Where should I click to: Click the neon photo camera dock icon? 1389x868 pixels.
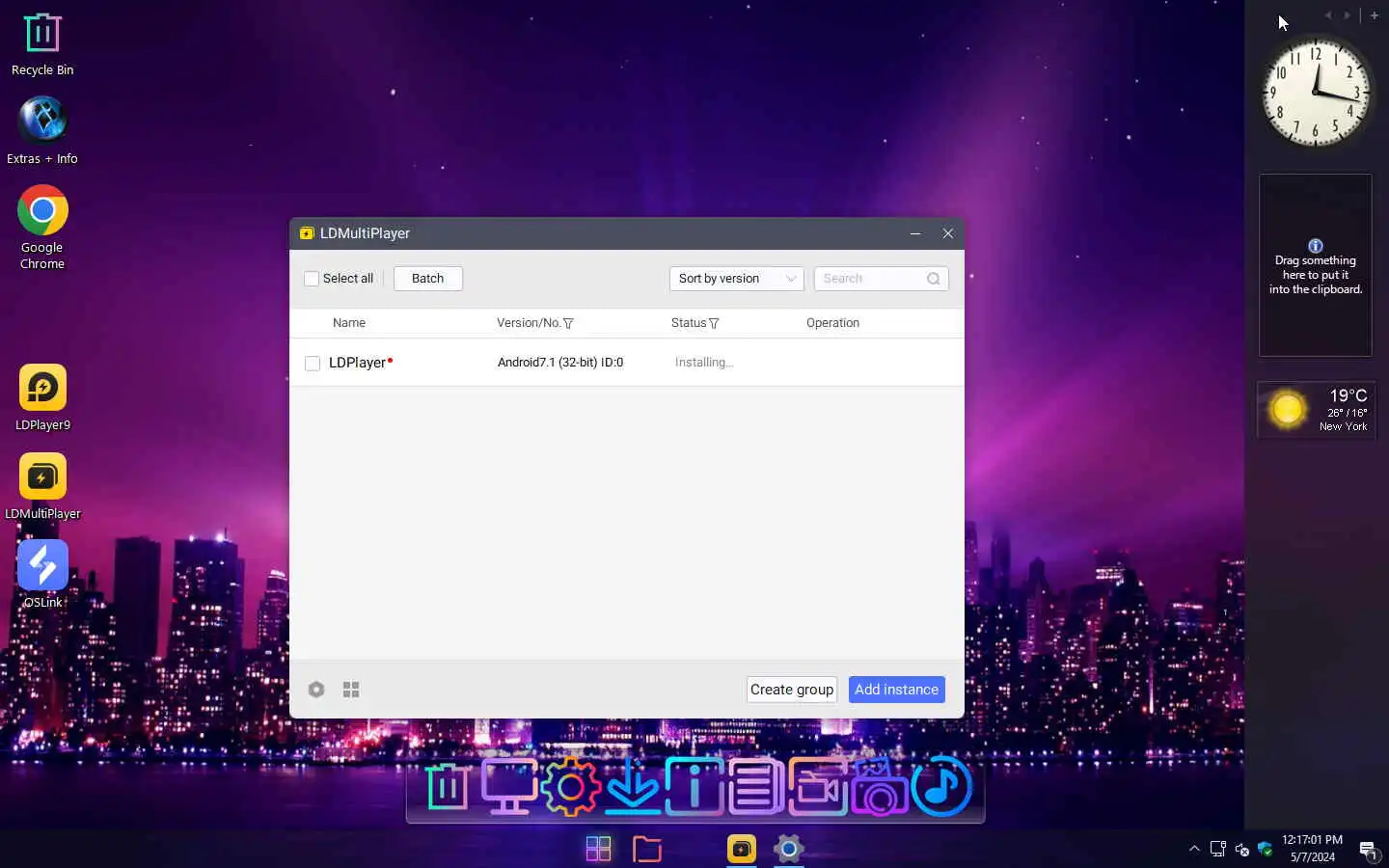[x=879, y=787]
